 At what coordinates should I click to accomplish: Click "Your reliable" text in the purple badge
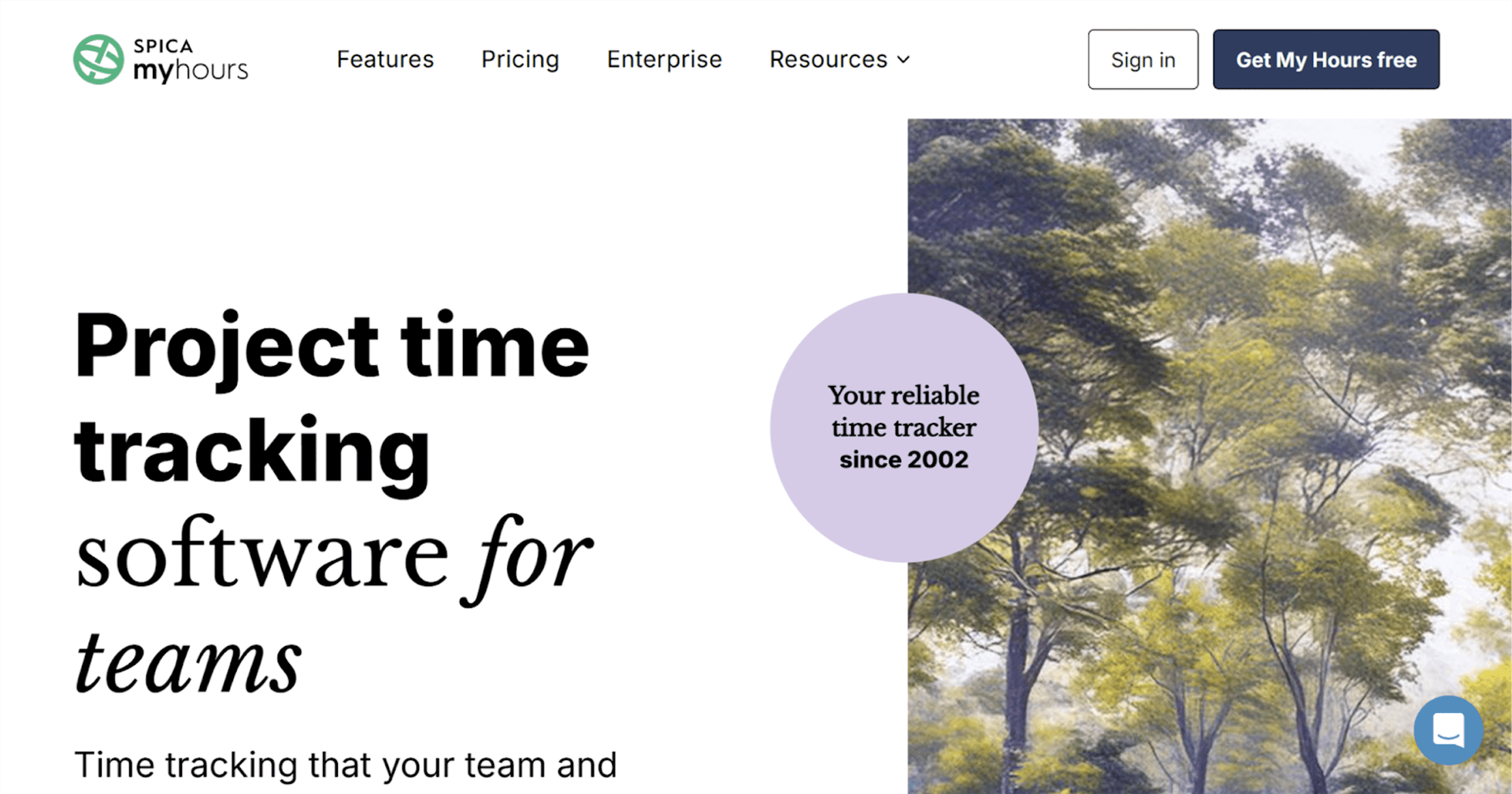(903, 395)
